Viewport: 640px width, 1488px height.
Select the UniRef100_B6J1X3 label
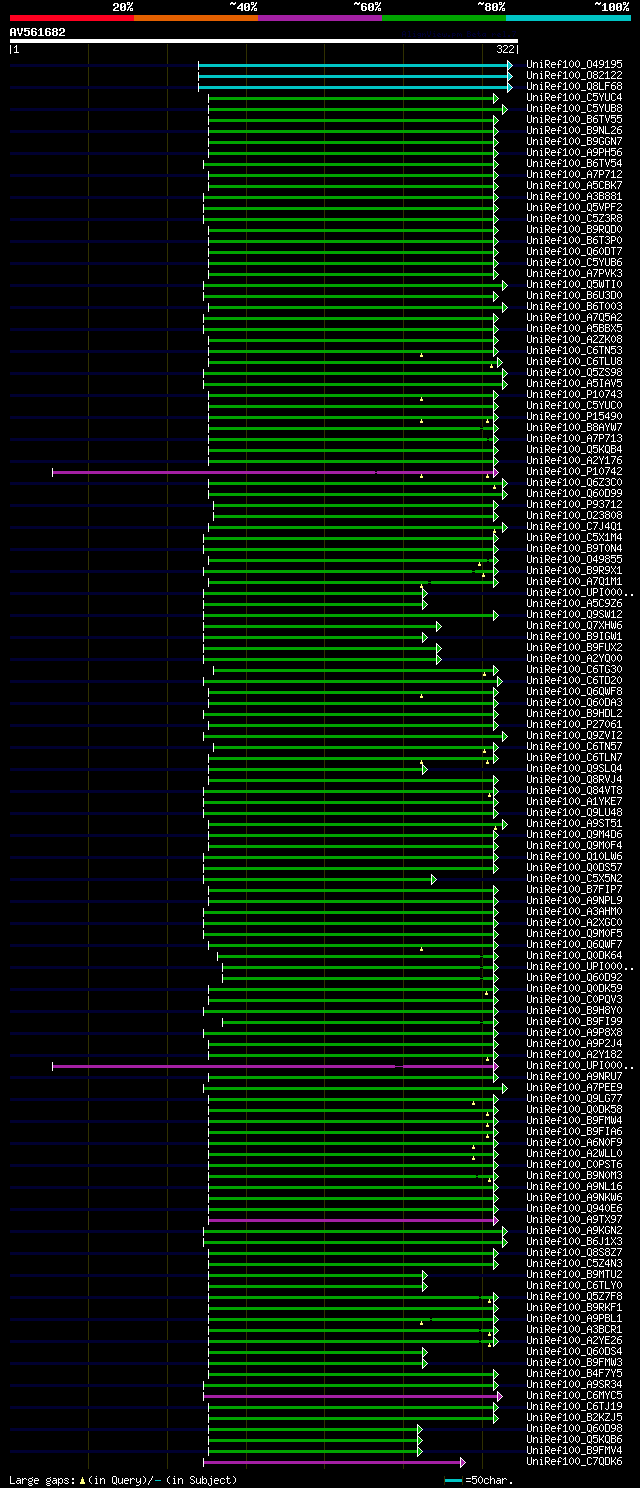coord(575,1241)
